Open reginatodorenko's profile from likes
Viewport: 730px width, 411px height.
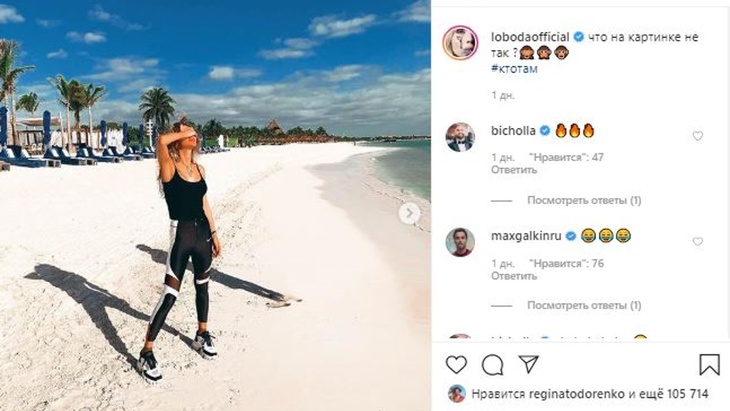click(577, 394)
